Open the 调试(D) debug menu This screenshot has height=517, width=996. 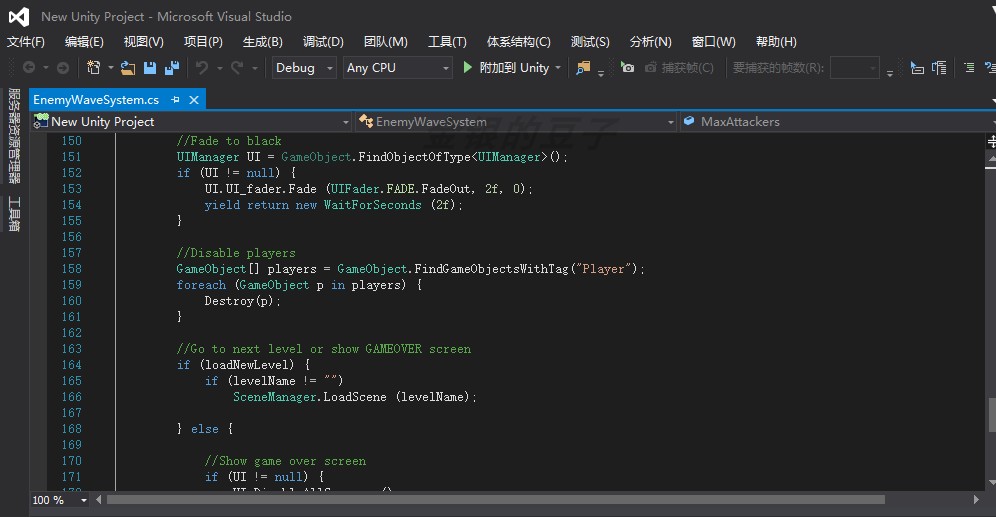click(x=323, y=42)
